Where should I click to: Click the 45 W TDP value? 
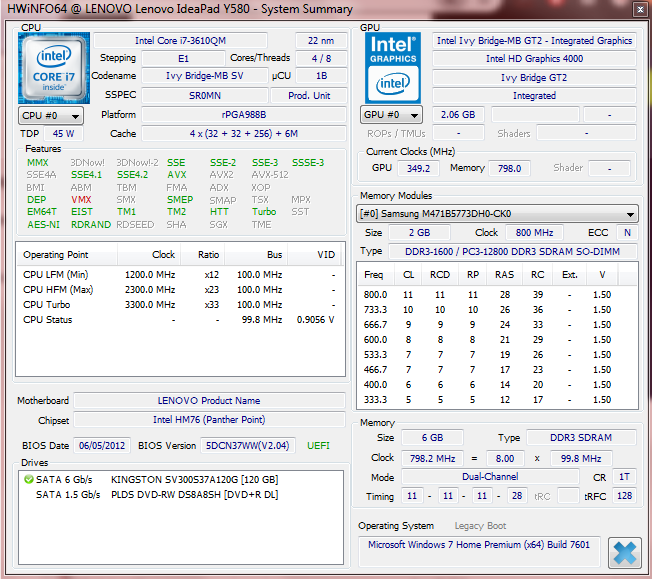(x=63, y=134)
